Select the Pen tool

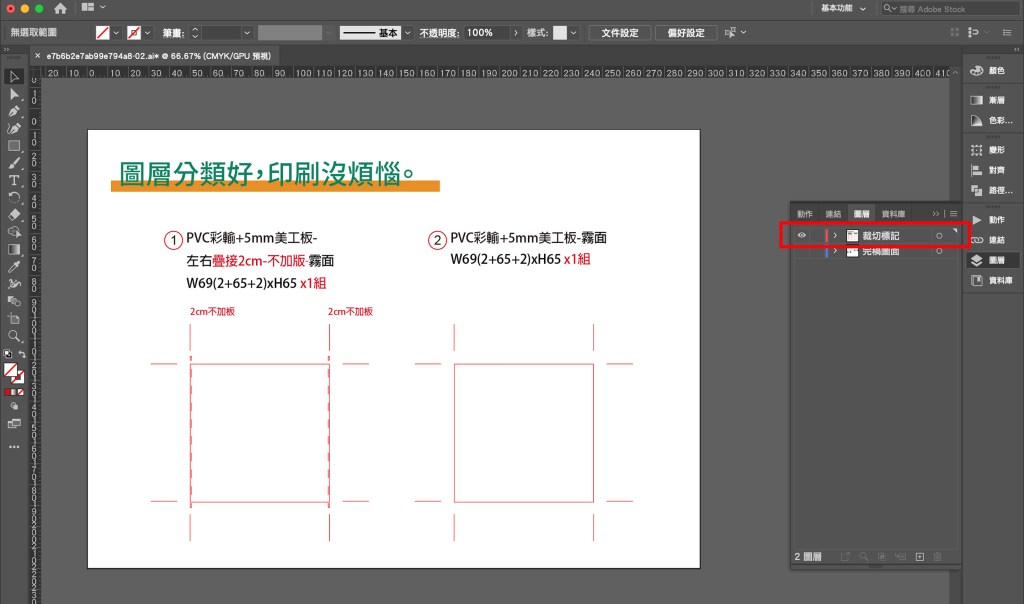coord(14,111)
